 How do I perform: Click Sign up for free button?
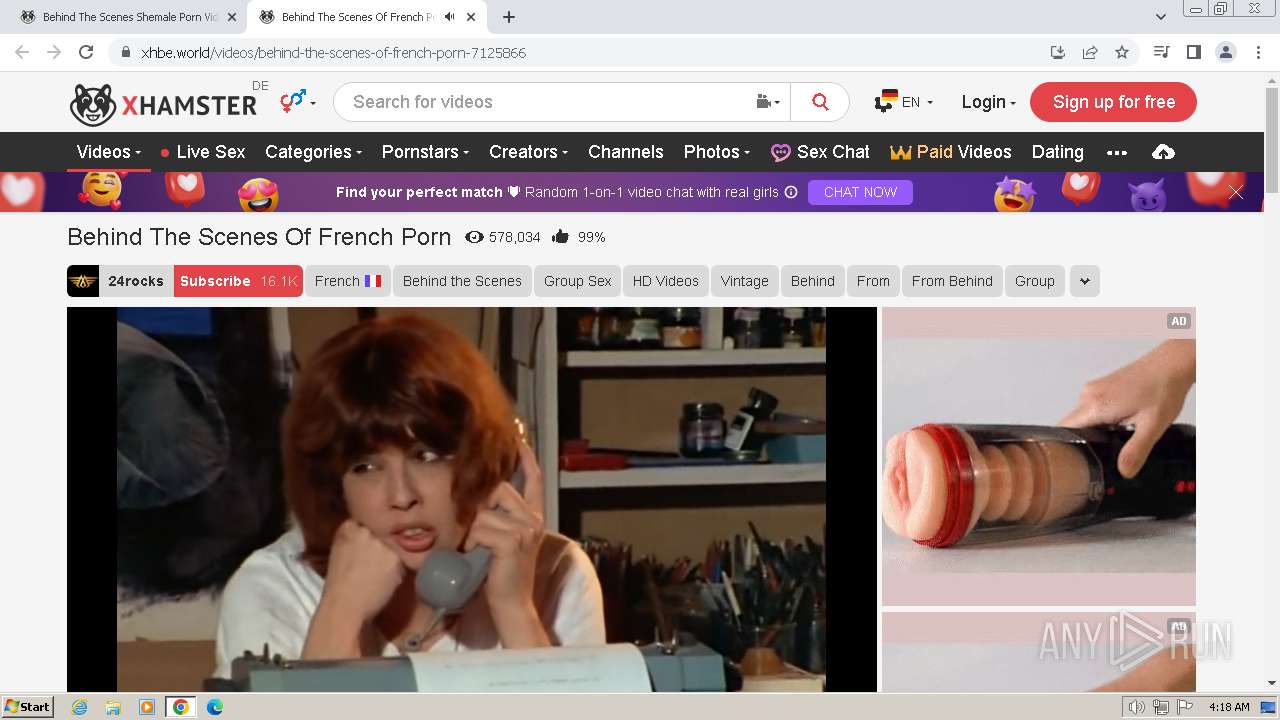[1113, 102]
